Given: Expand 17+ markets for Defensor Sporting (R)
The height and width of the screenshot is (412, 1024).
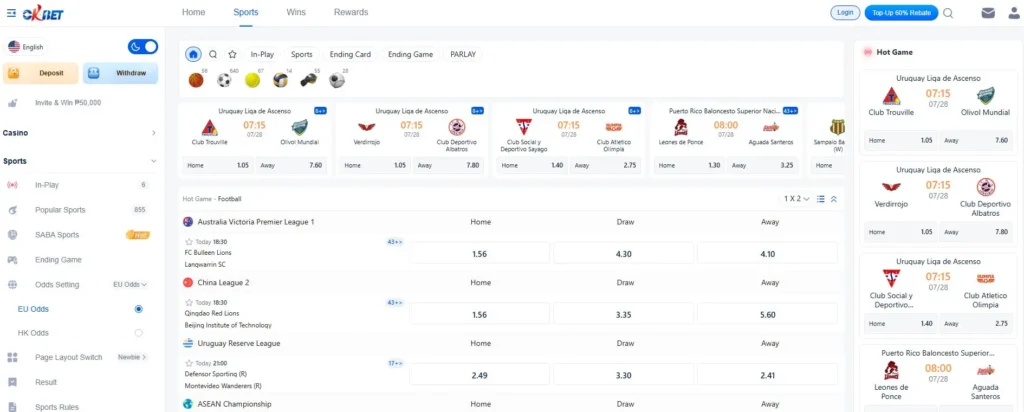Looking at the screenshot, I should point(396,363).
